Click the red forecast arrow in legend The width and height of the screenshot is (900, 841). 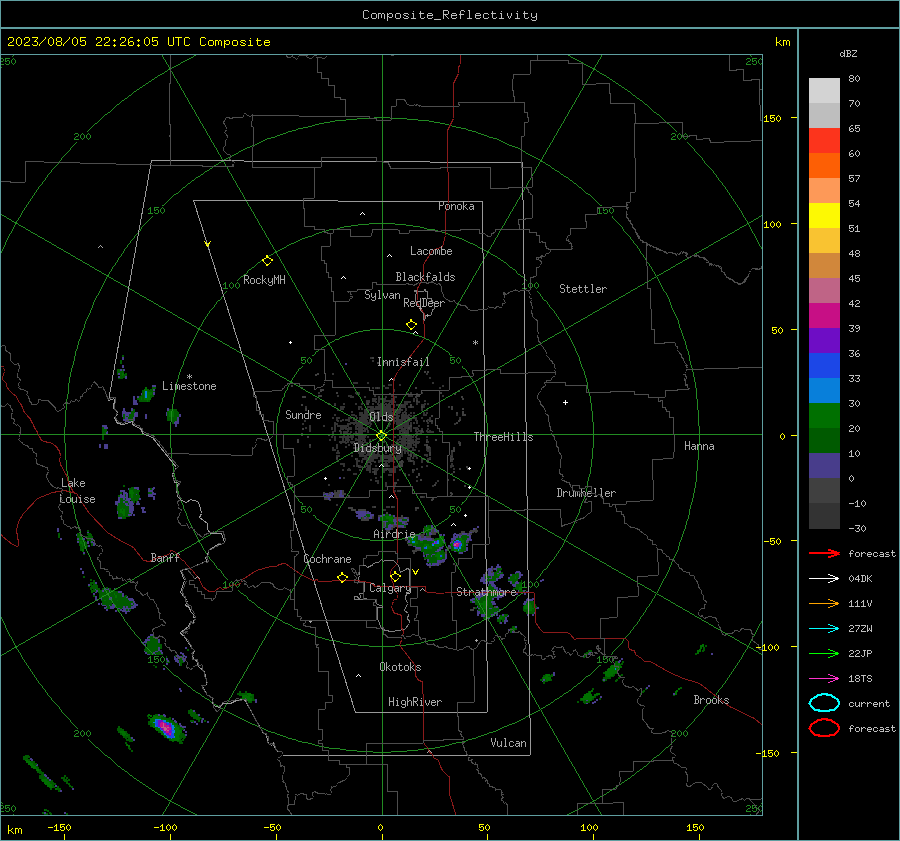tap(824, 553)
